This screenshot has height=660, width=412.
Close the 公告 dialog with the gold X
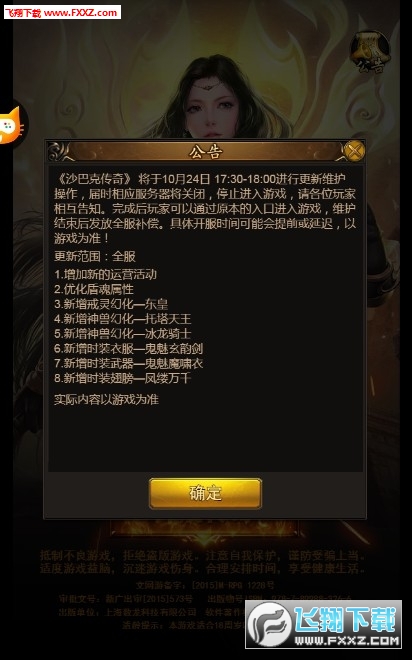click(x=354, y=150)
